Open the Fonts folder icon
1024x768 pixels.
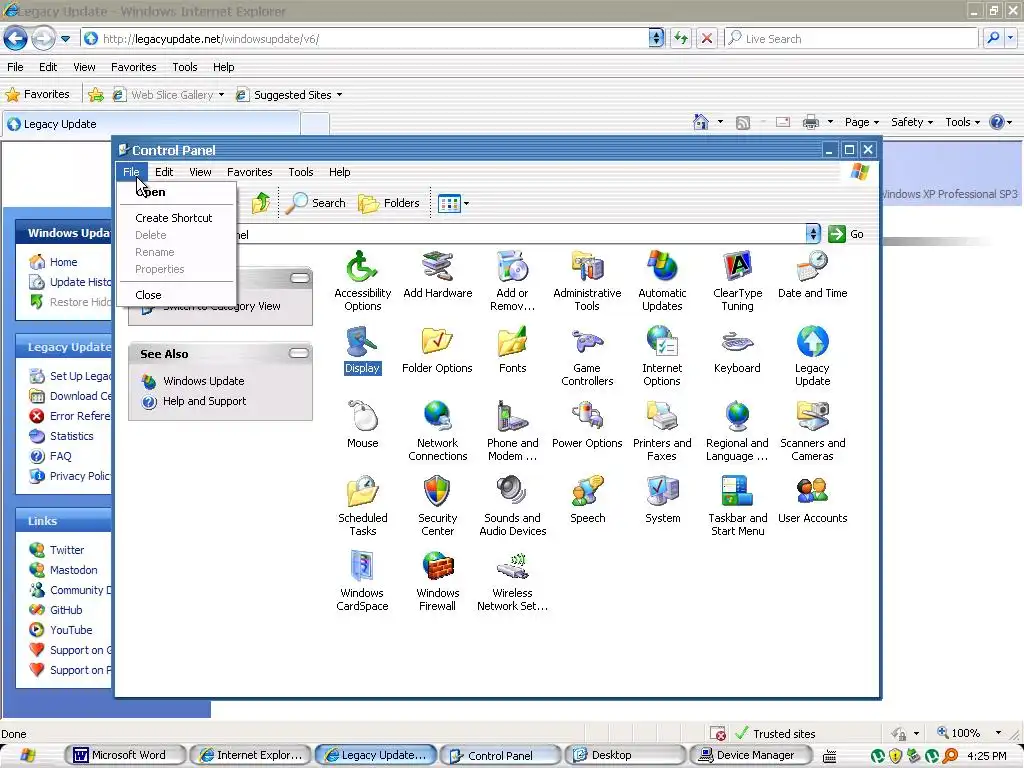pos(513,350)
